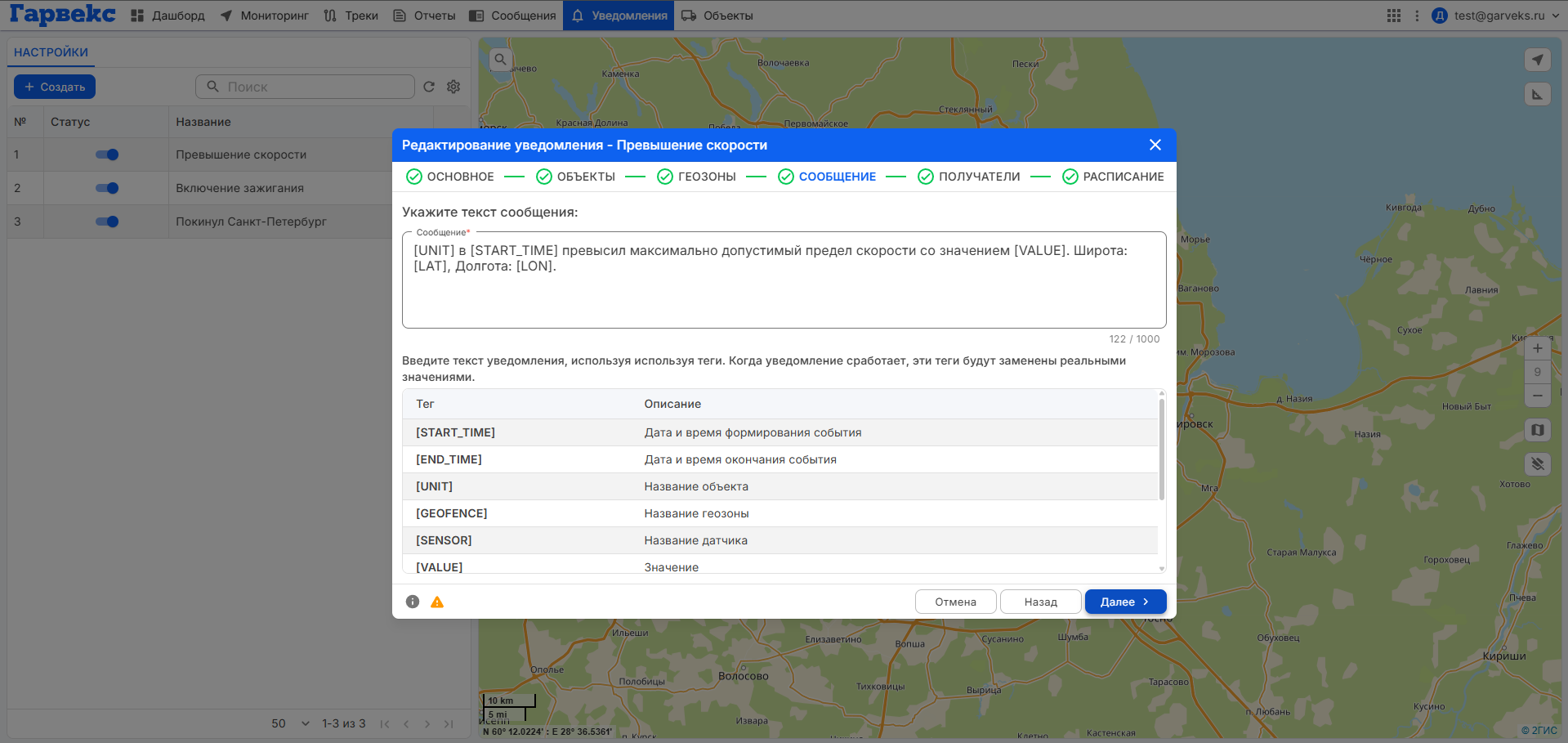This screenshot has width=1568, height=743.
Task: Click the [VALUE] tag row
Action: click(x=780, y=565)
